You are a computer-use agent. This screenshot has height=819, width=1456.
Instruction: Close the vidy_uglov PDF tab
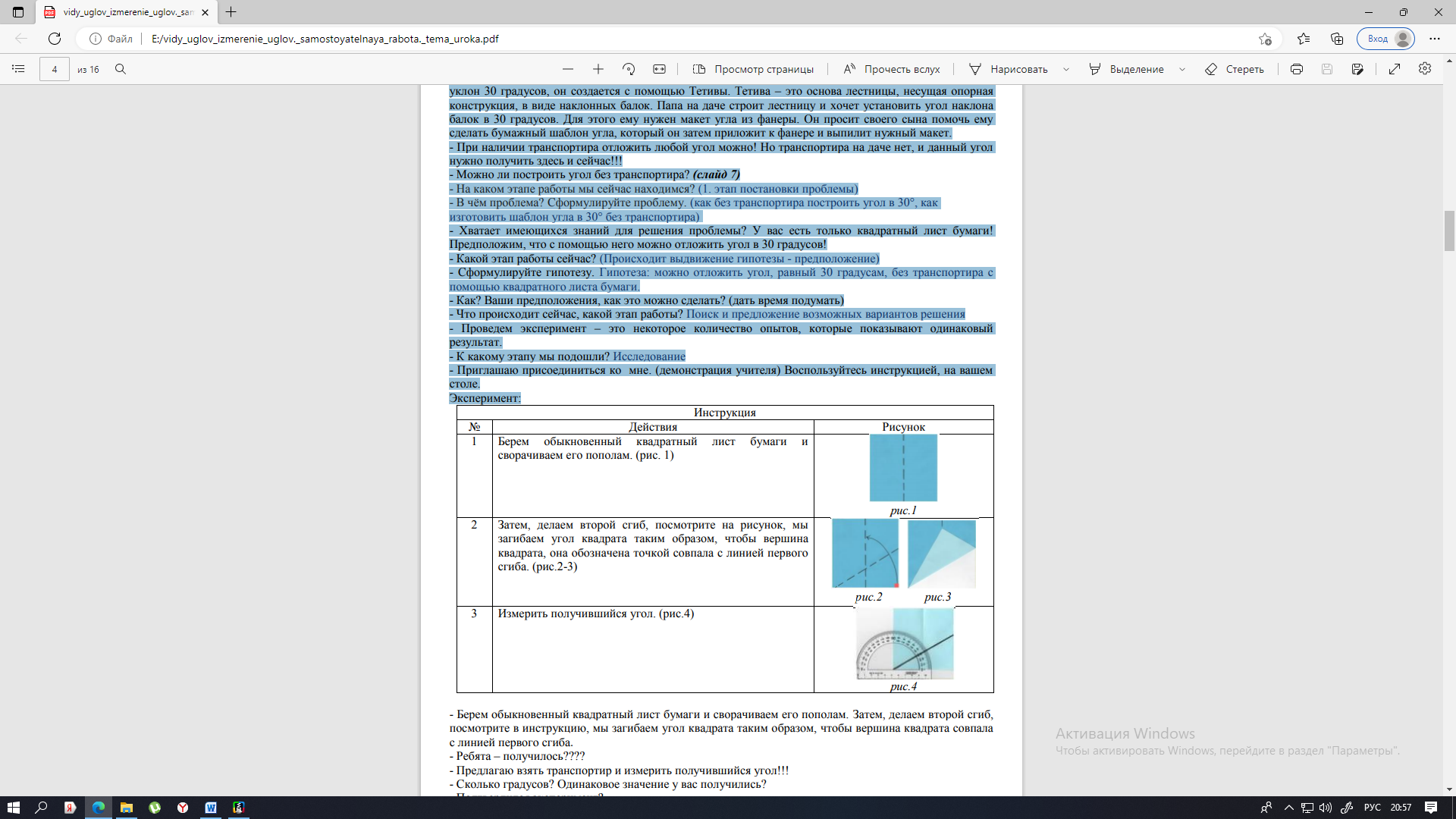[205, 12]
